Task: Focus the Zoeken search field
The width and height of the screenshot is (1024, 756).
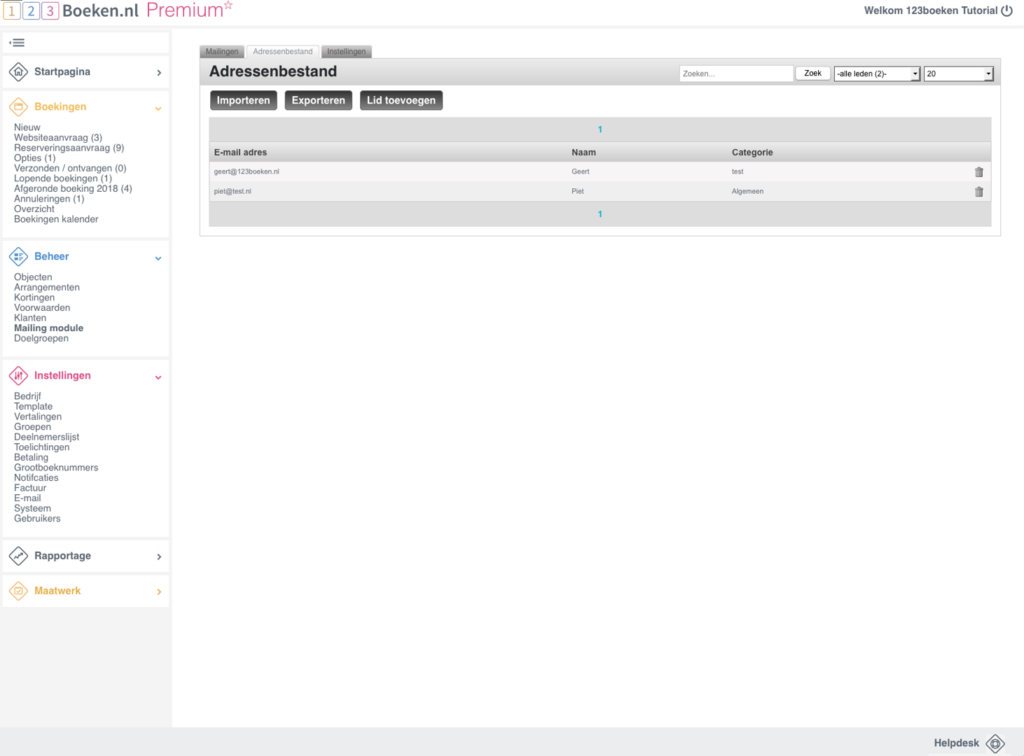Action: coord(736,74)
